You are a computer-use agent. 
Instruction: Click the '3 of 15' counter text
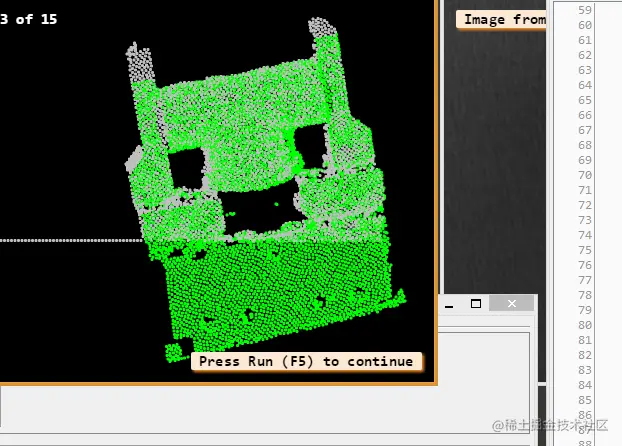[29, 19]
